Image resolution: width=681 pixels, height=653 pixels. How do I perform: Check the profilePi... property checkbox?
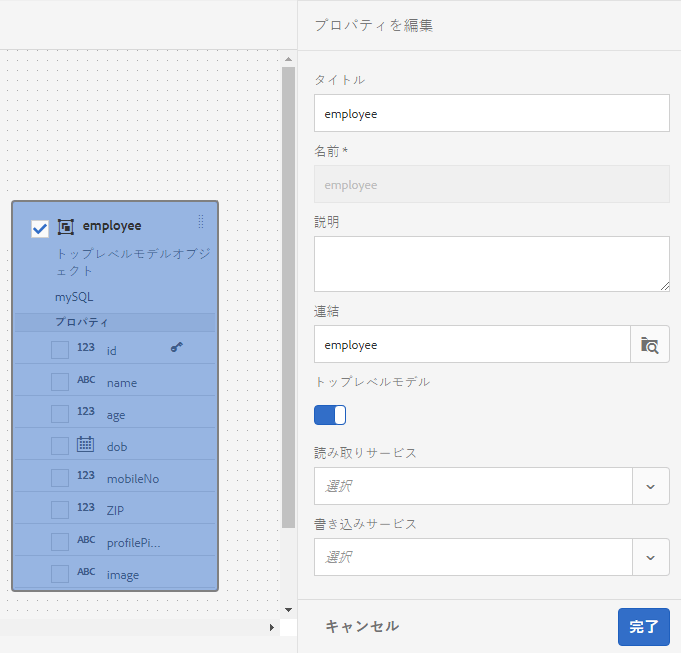60,542
